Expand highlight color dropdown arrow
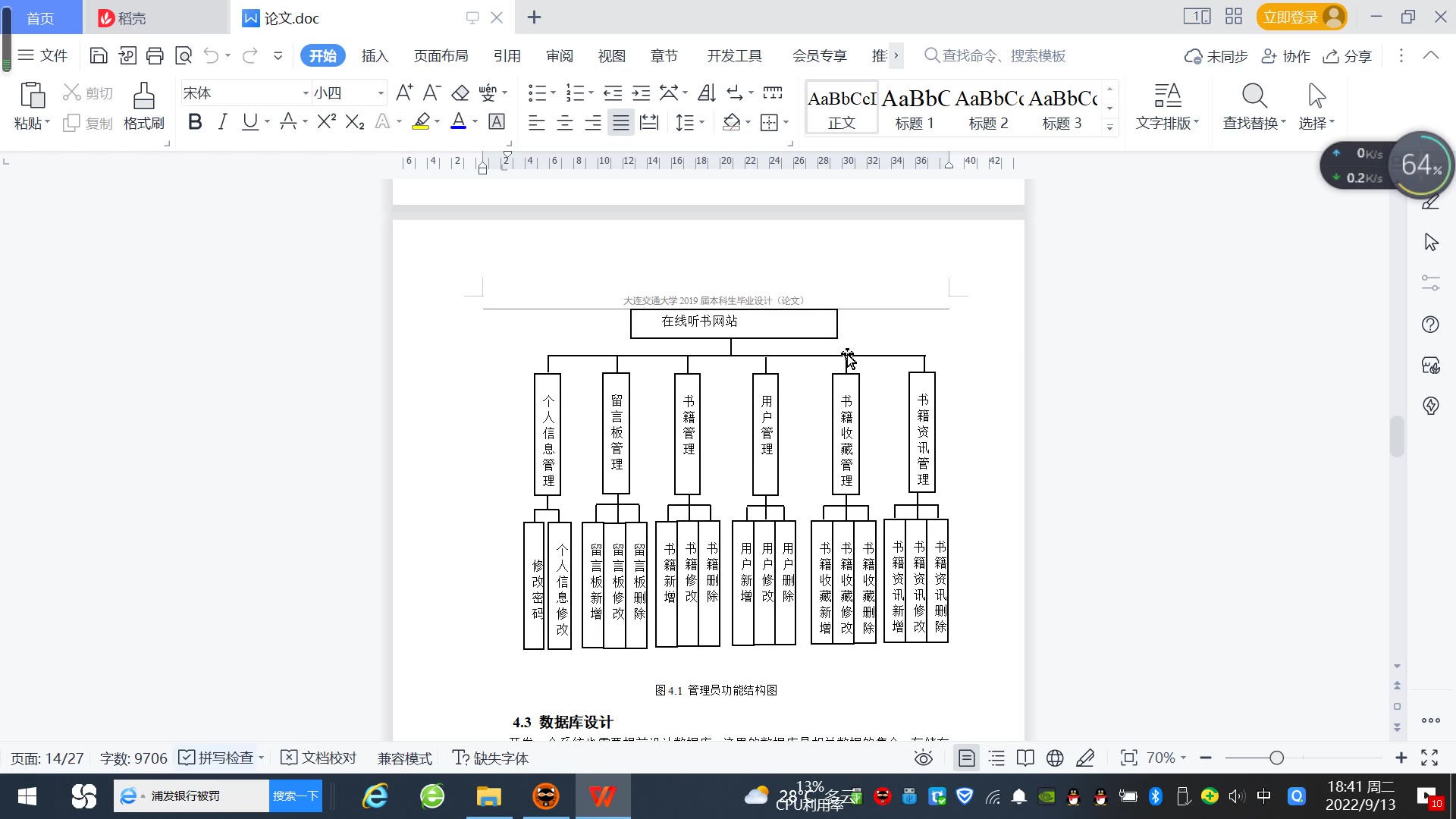 click(x=437, y=122)
